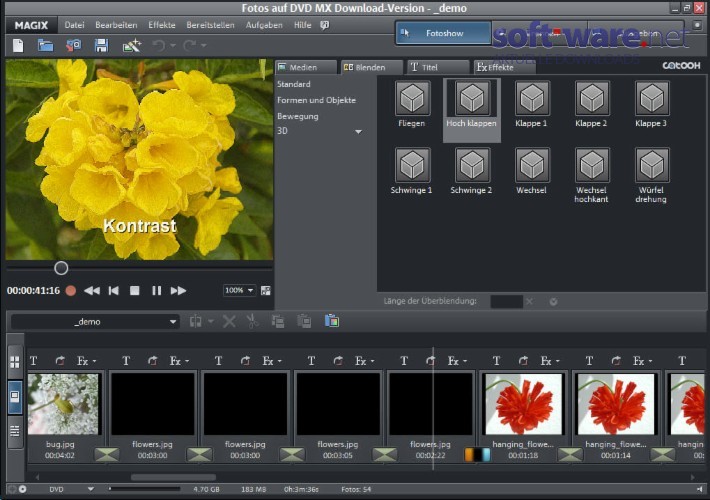
Task: Click the X delete icon above the storyboard
Action: coord(229,321)
